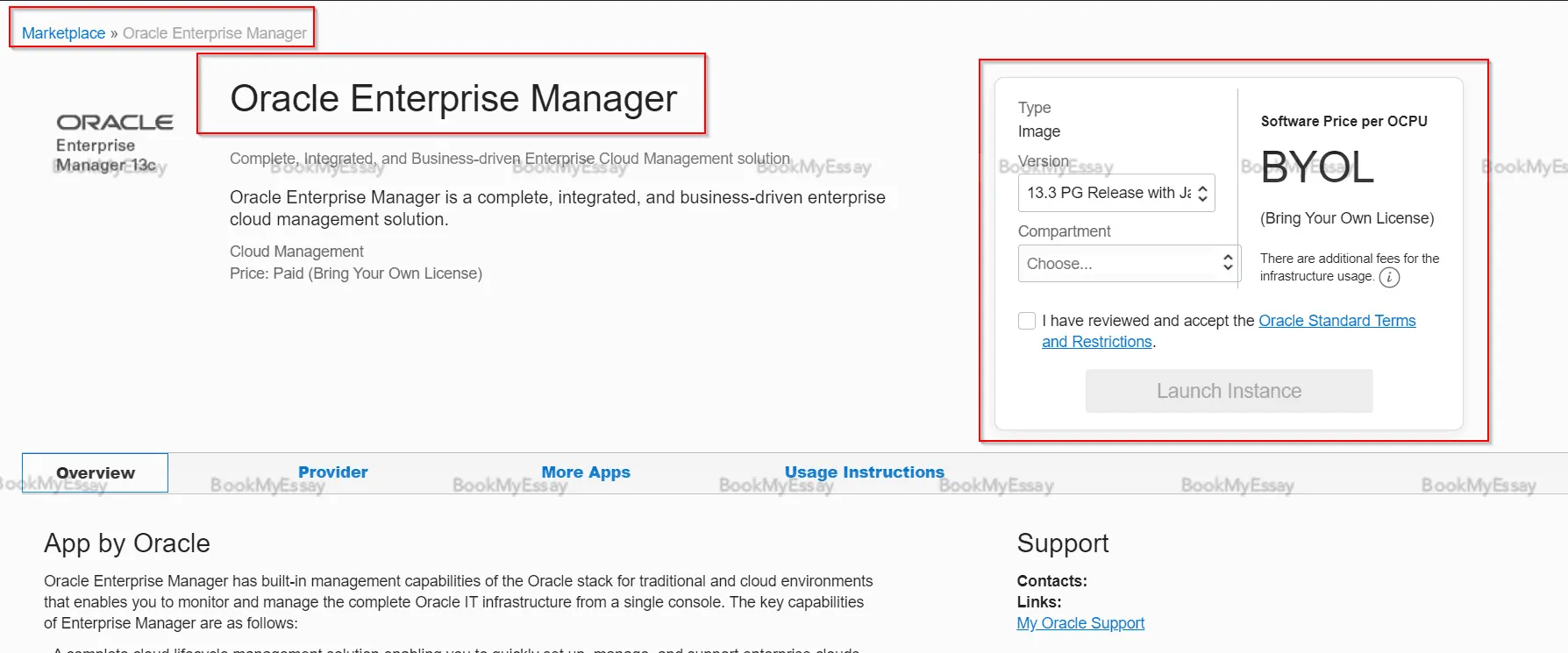Tick the accept terms checkbox
1568x653 pixels.
point(1027,321)
